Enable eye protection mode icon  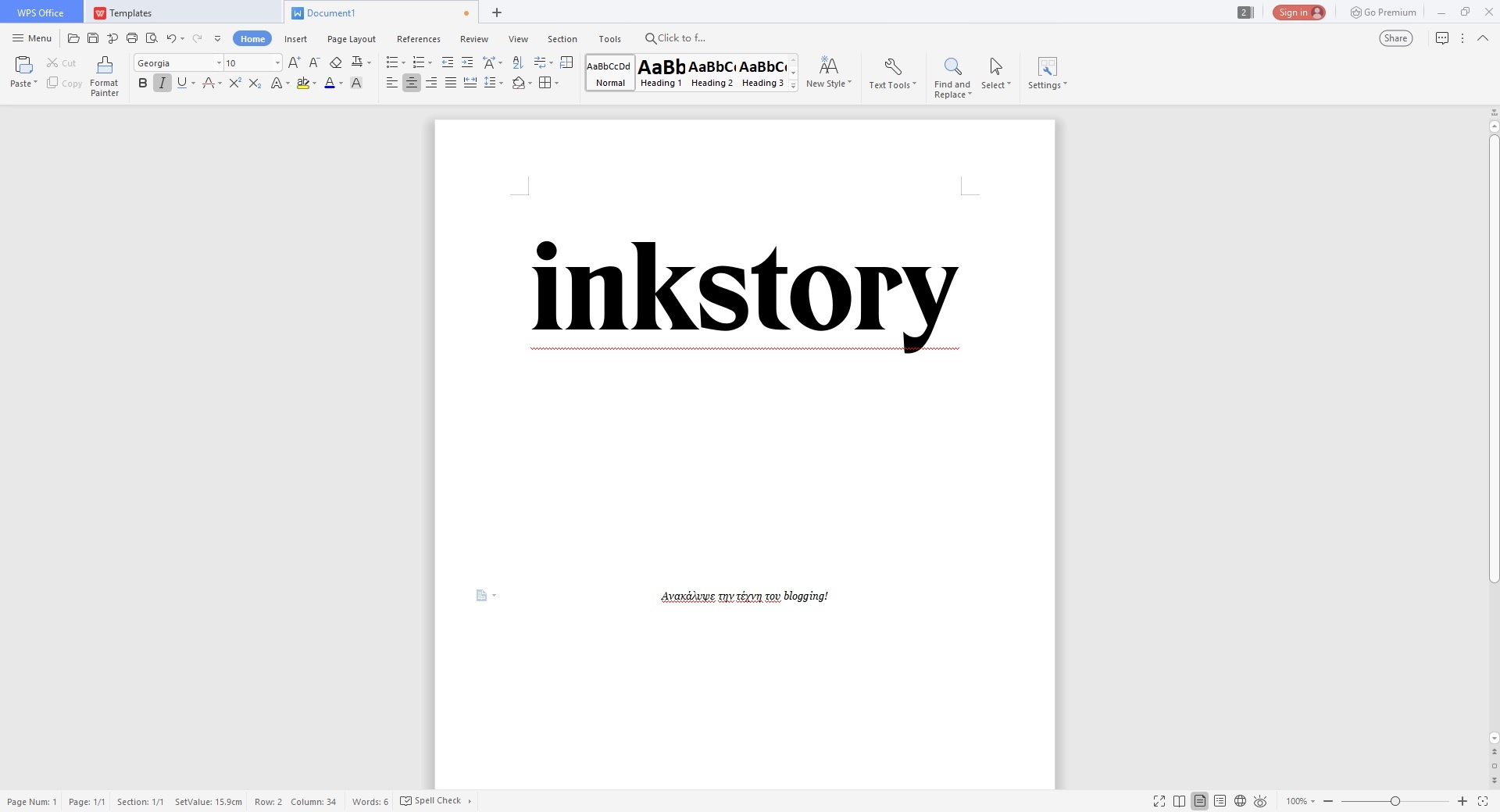(x=1260, y=801)
